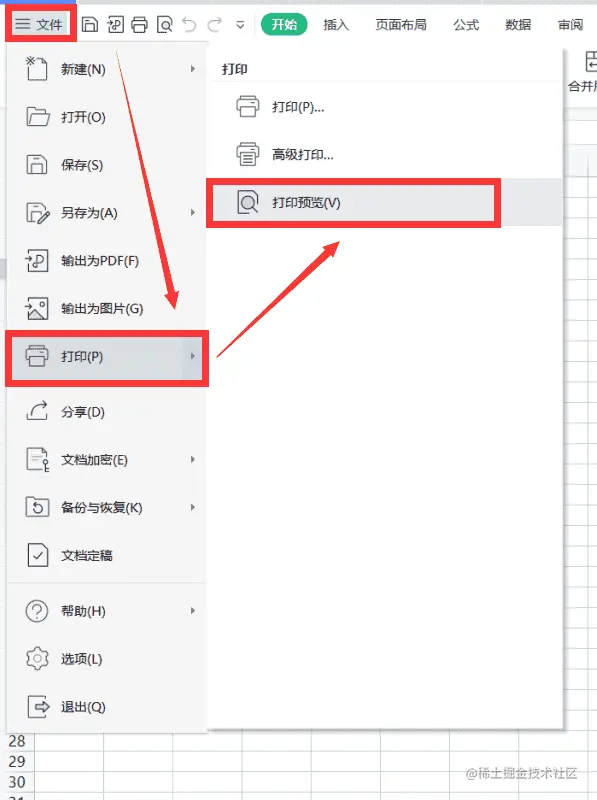Expand the 文档加密(E) submenu arrow

point(192,459)
